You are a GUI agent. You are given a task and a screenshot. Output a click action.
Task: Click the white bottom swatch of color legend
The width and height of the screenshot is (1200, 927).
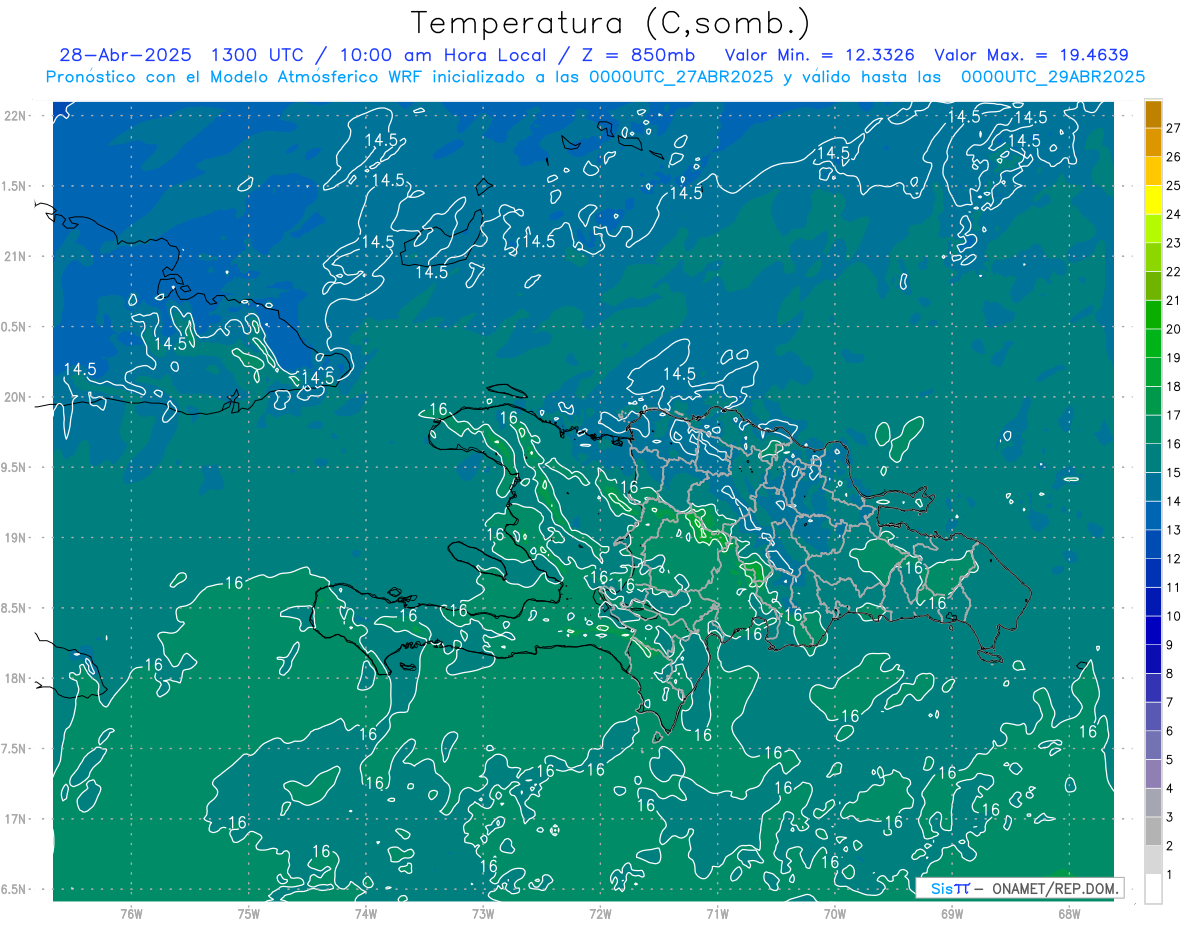tap(1153, 889)
